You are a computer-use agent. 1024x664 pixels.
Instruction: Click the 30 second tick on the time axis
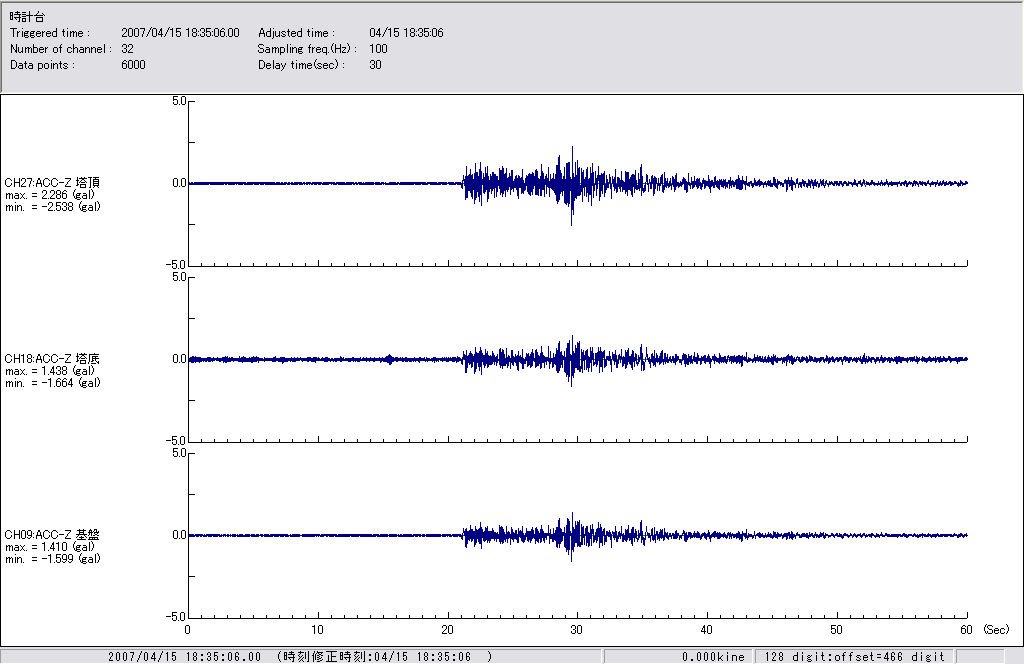point(577,630)
